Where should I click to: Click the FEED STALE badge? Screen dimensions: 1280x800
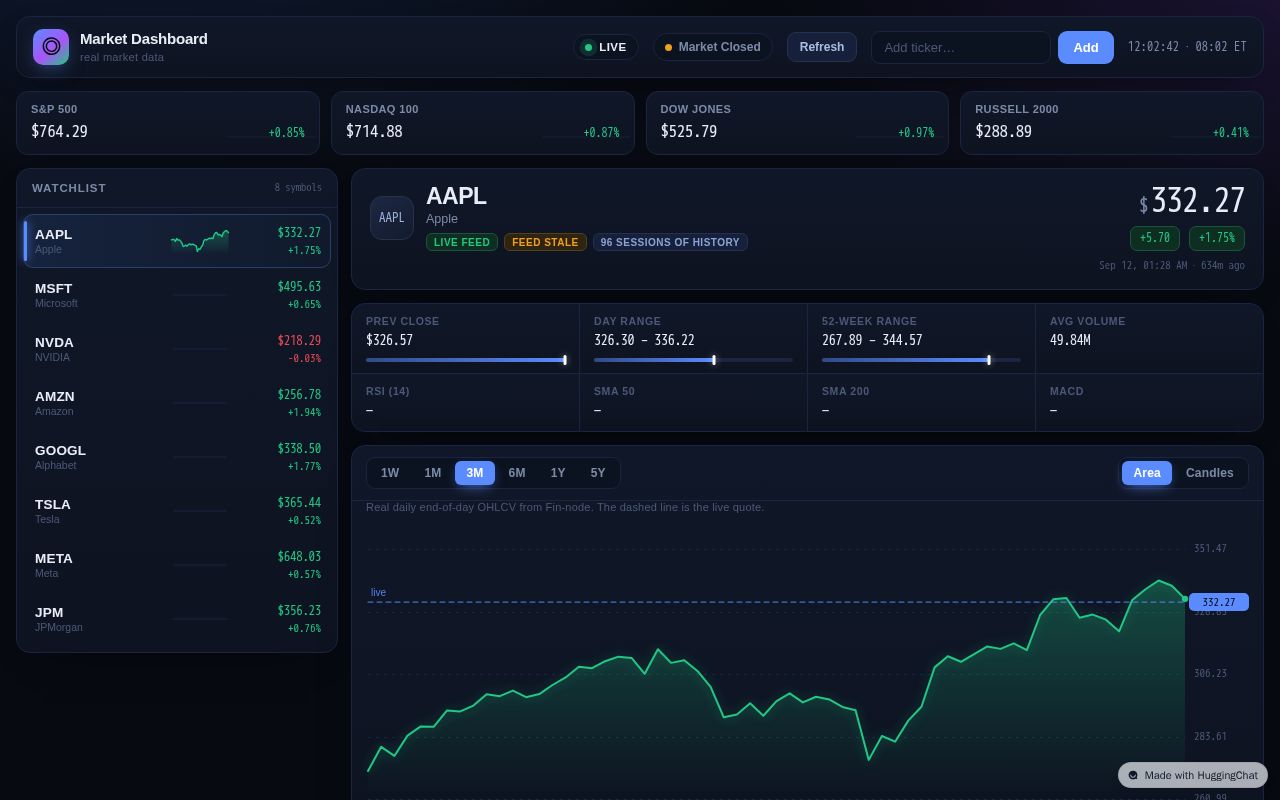click(545, 242)
